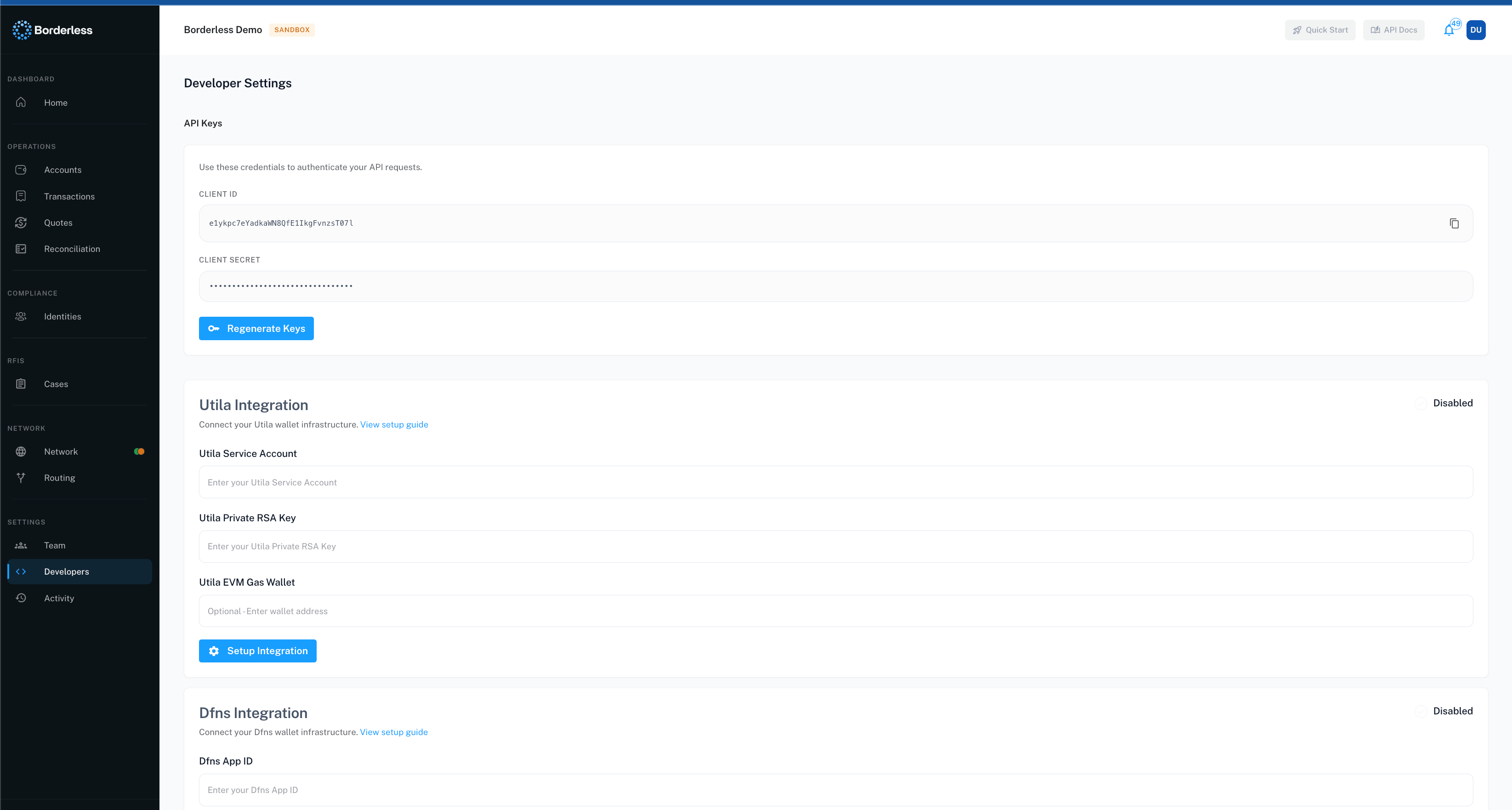Click the Developer Settings heading
1512x810 pixels.
tap(238, 83)
